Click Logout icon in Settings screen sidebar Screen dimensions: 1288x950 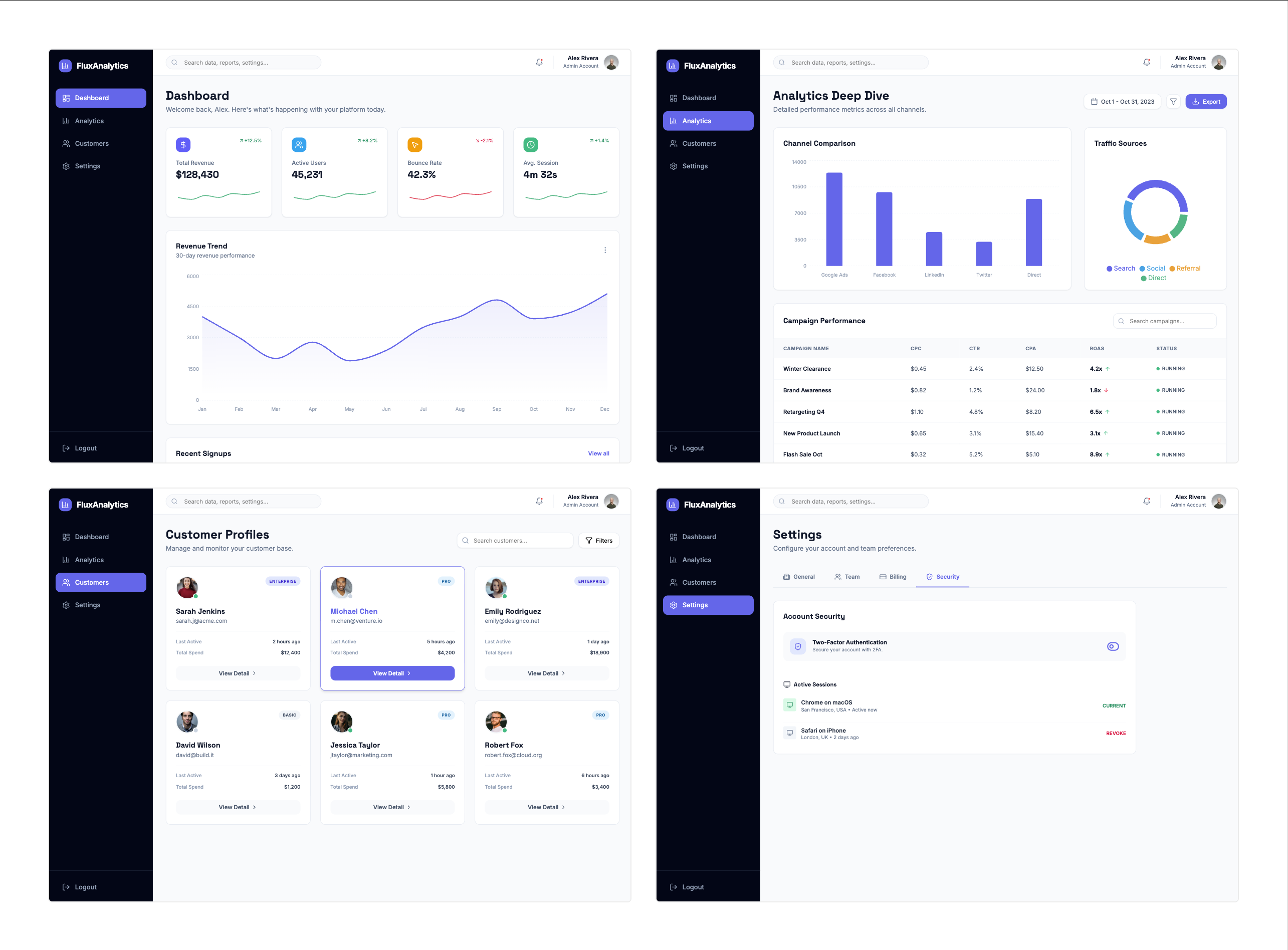[x=673, y=887]
